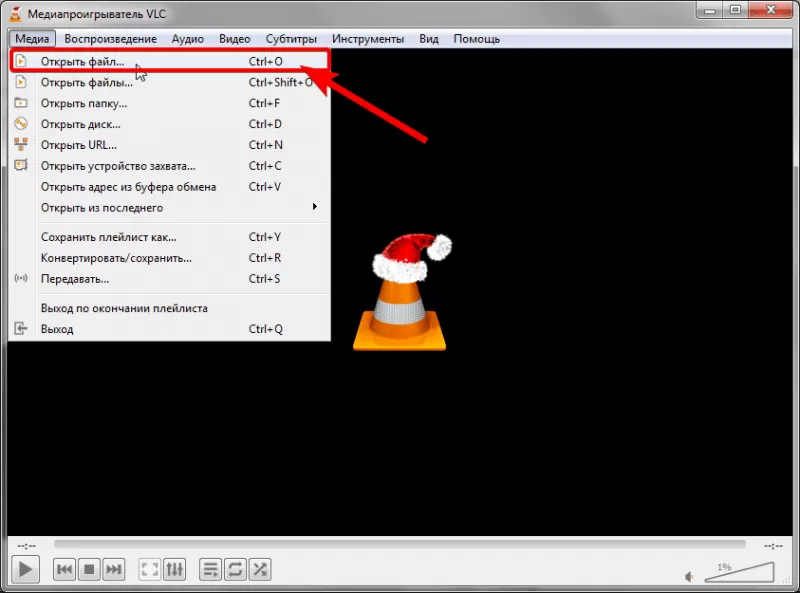Click the open file play icon

[20, 61]
